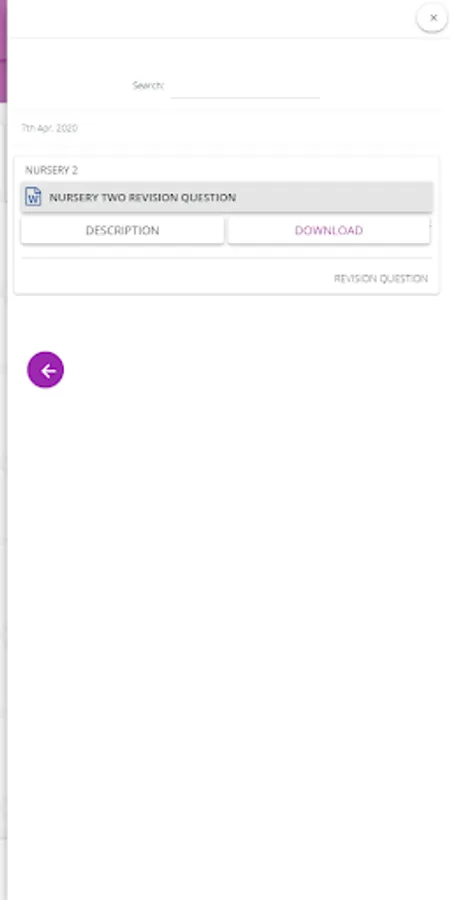Focus the Search input field
Screen dimensions: 450x900
(245, 86)
